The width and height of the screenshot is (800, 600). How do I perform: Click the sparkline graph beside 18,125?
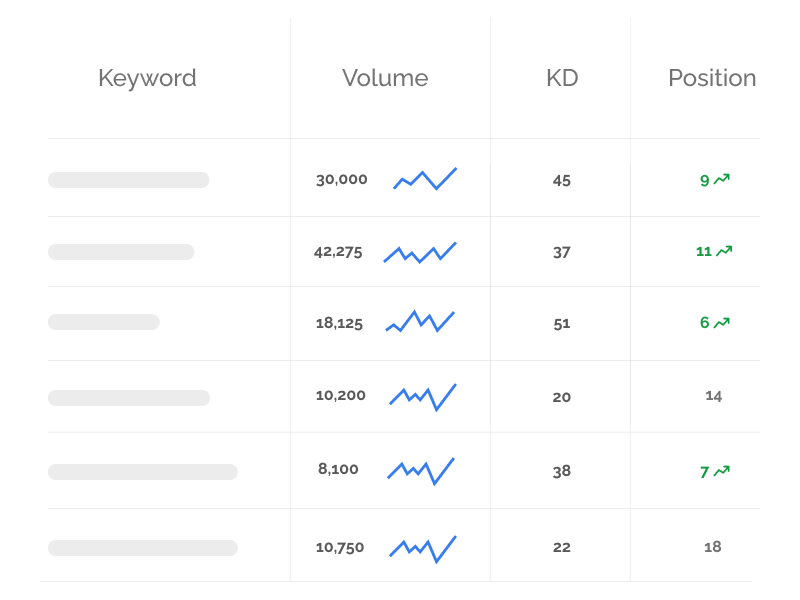[x=420, y=322]
